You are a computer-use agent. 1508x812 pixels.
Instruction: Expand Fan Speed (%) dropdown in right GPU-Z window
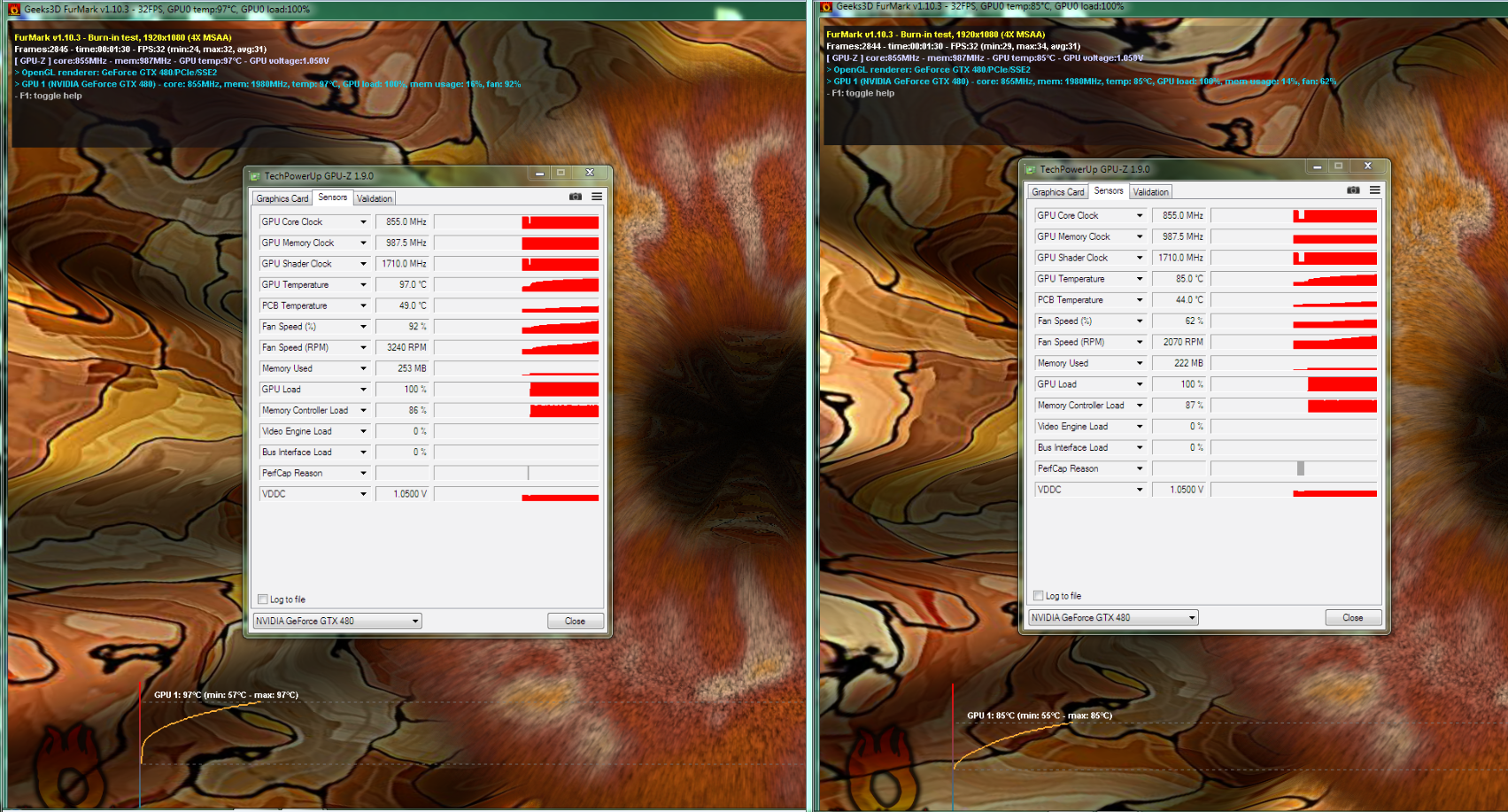tap(1140, 321)
